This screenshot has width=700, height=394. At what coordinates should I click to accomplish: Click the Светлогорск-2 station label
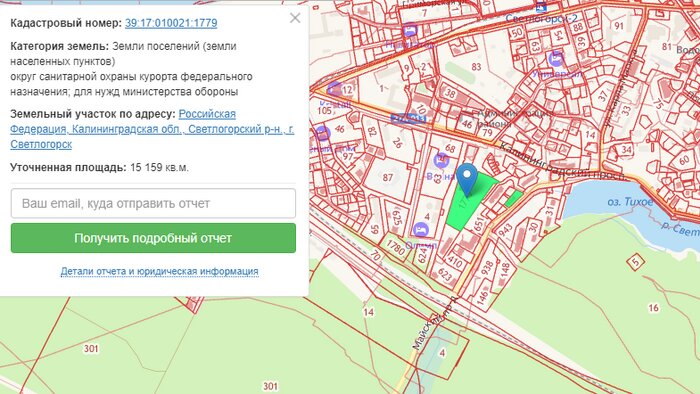541,18
